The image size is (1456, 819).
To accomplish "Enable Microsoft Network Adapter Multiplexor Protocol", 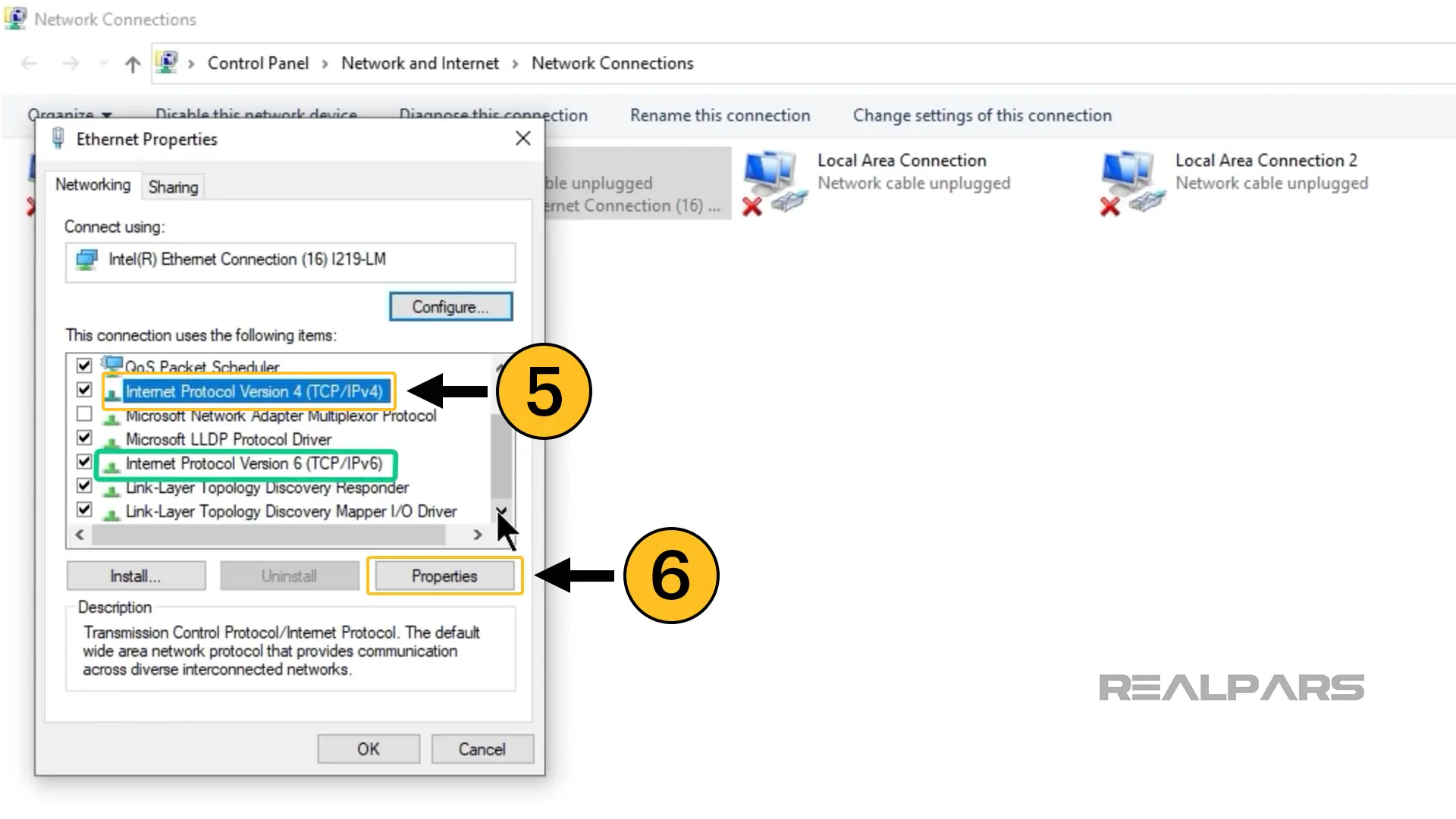I will [x=83, y=415].
